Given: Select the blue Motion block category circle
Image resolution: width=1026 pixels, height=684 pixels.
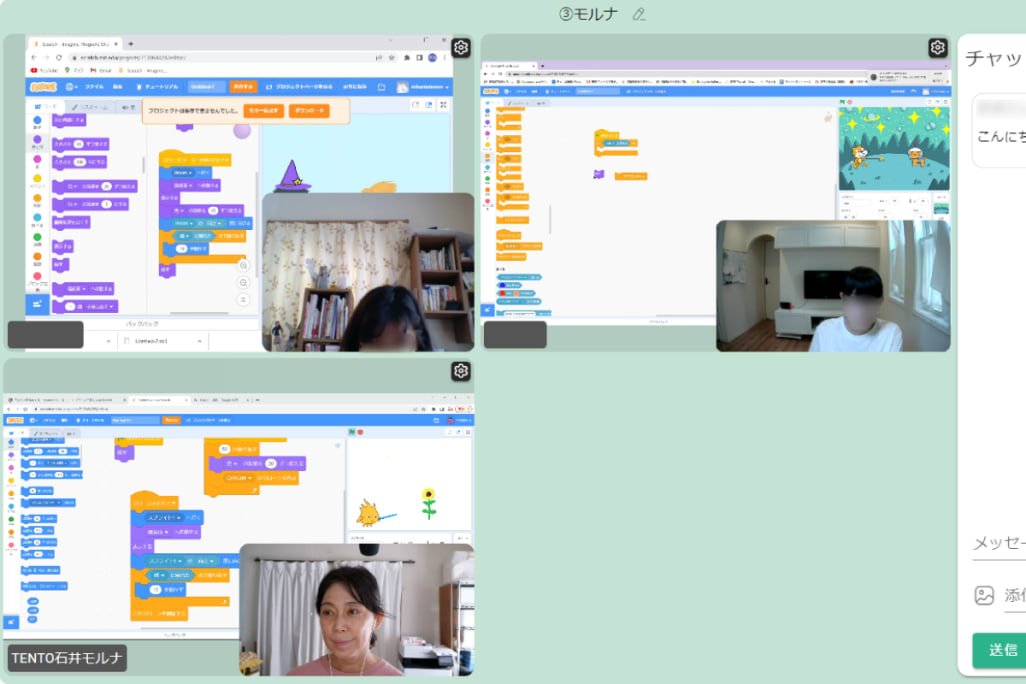Looking at the screenshot, I should (x=36, y=120).
